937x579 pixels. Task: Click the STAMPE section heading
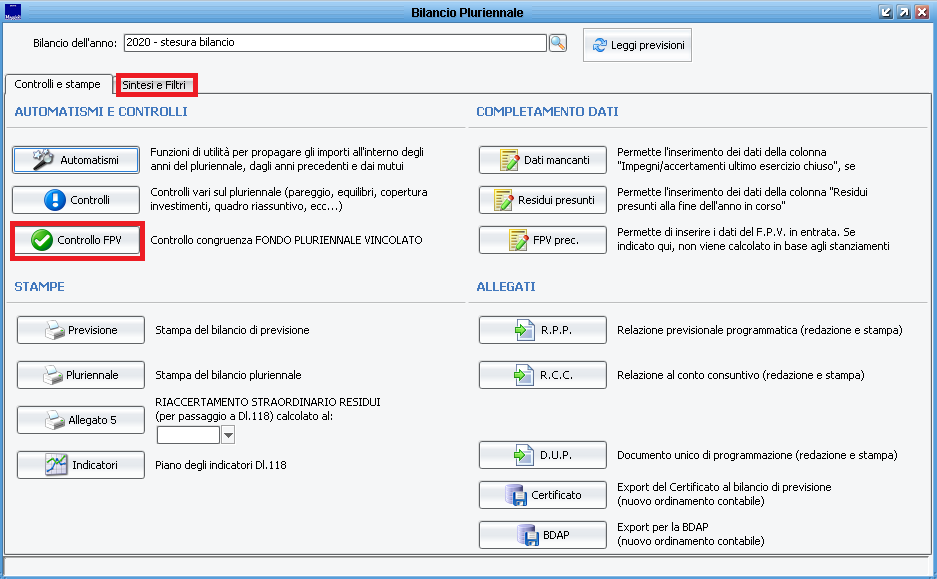(x=39, y=287)
